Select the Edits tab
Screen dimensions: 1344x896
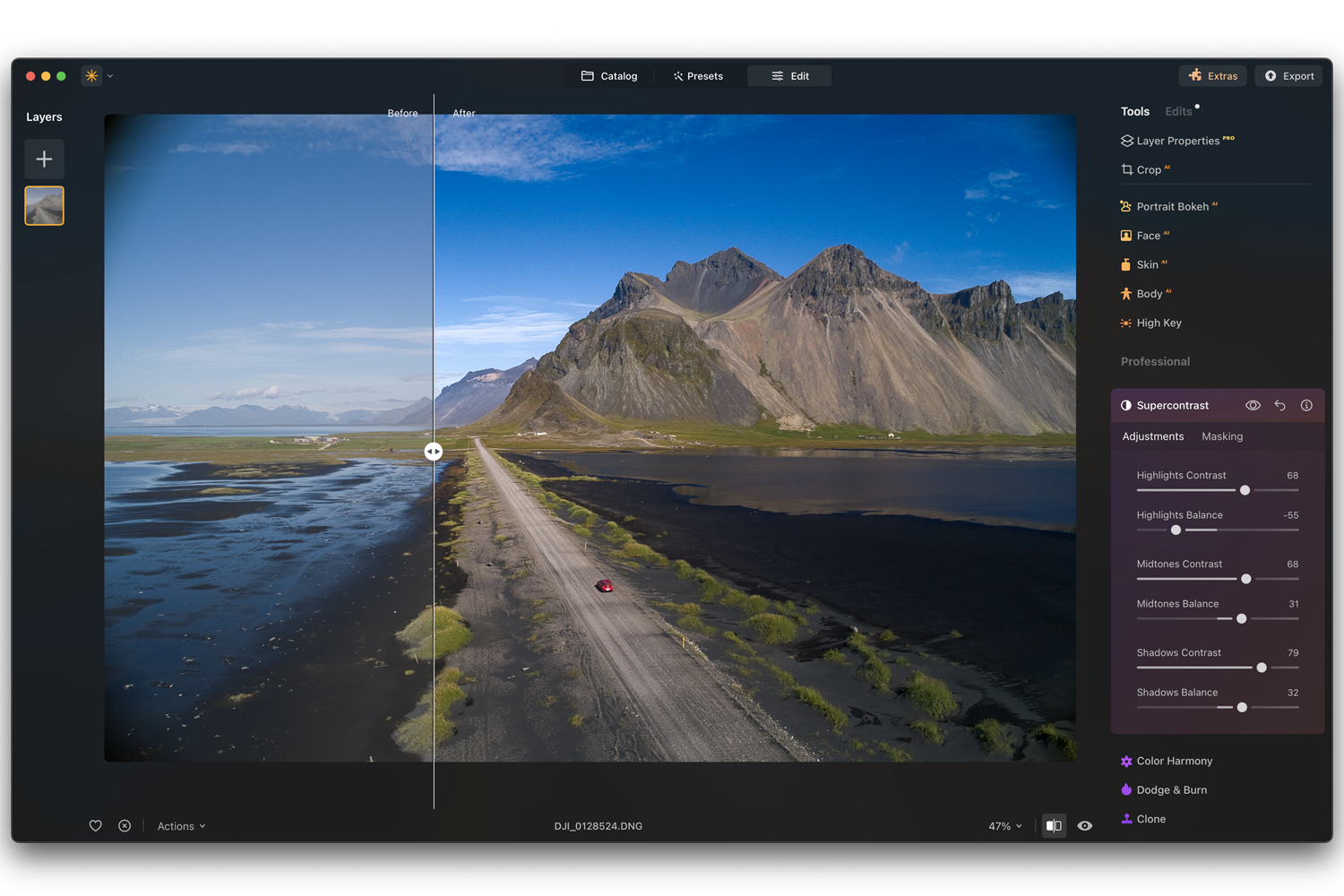coord(1178,112)
